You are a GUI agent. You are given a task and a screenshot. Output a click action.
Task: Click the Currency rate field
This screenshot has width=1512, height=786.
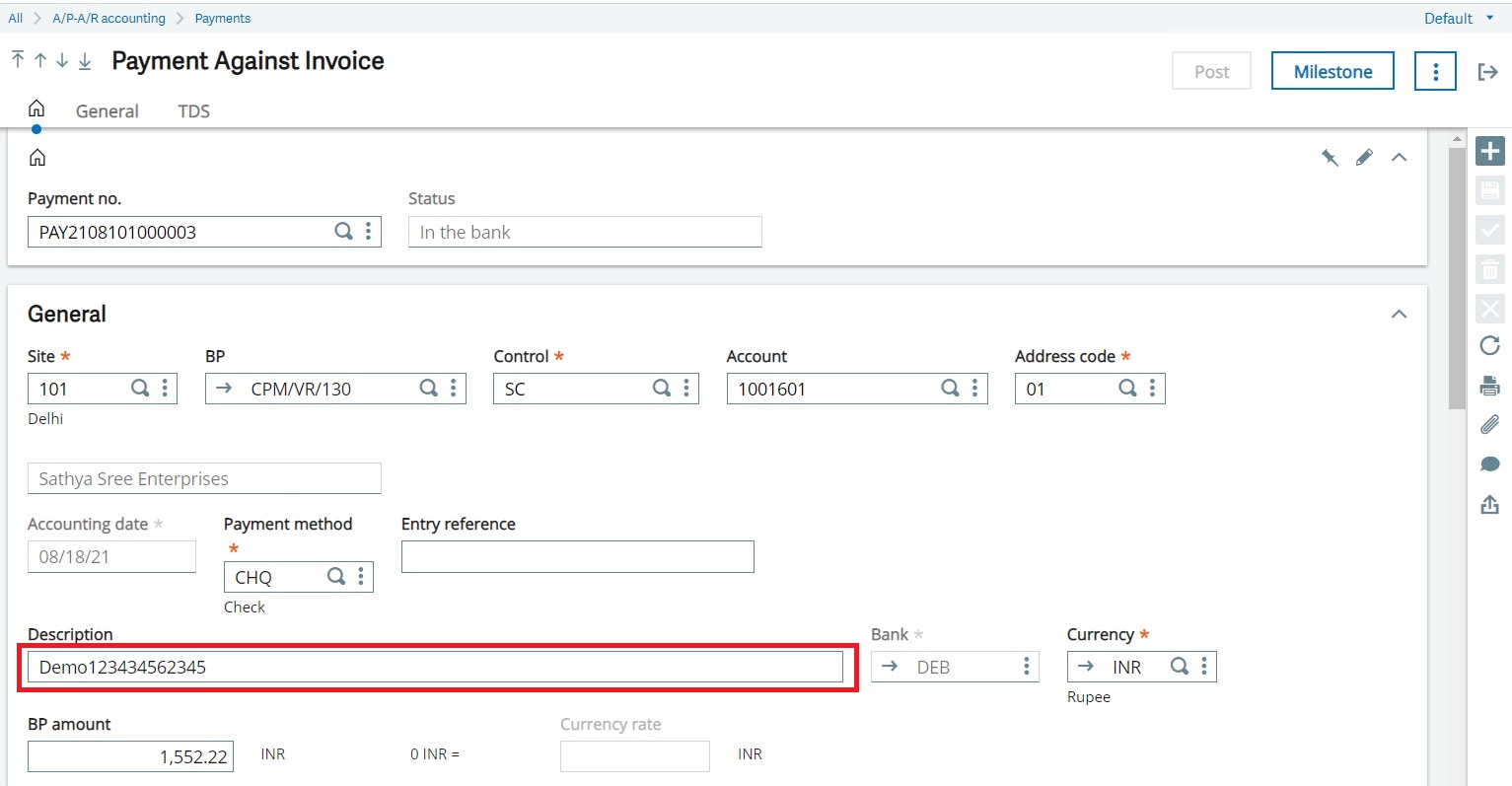[x=634, y=756]
